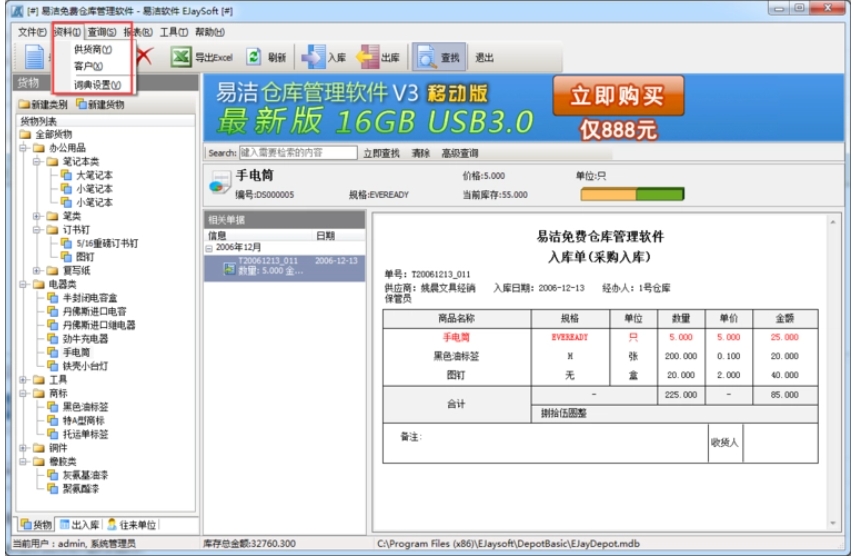Collapse the 电器类 folder
The image size is (853, 556).
pyautogui.click(x=23, y=284)
